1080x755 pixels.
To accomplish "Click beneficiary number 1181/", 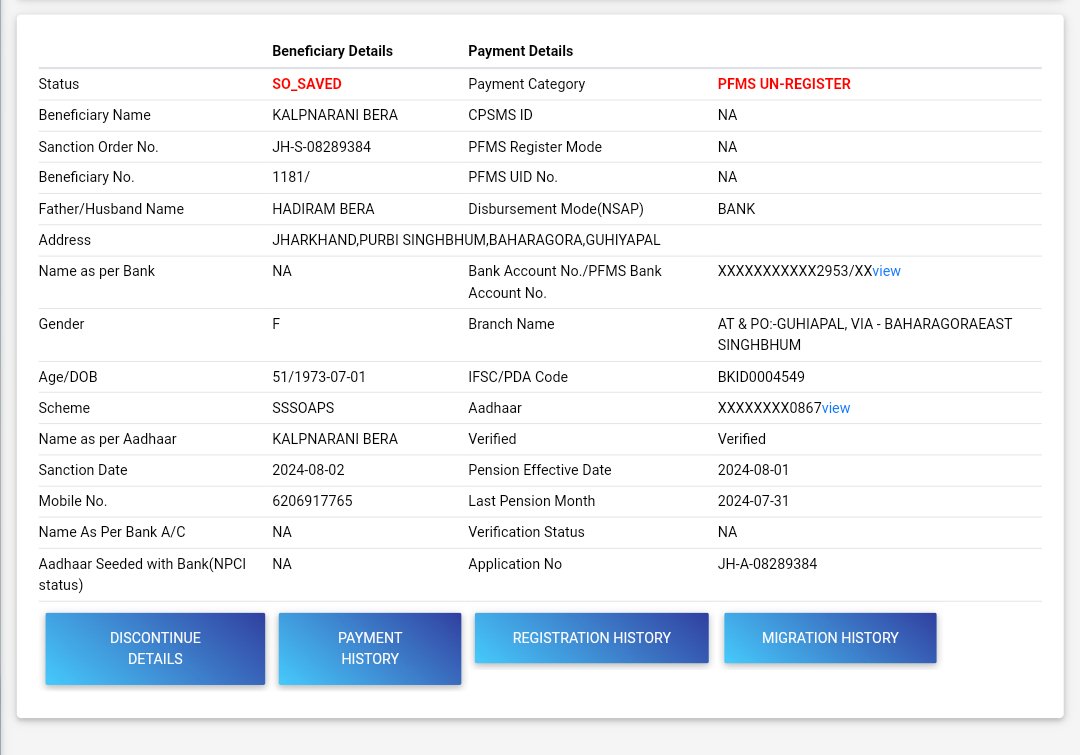I will click(x=291, y=177).
